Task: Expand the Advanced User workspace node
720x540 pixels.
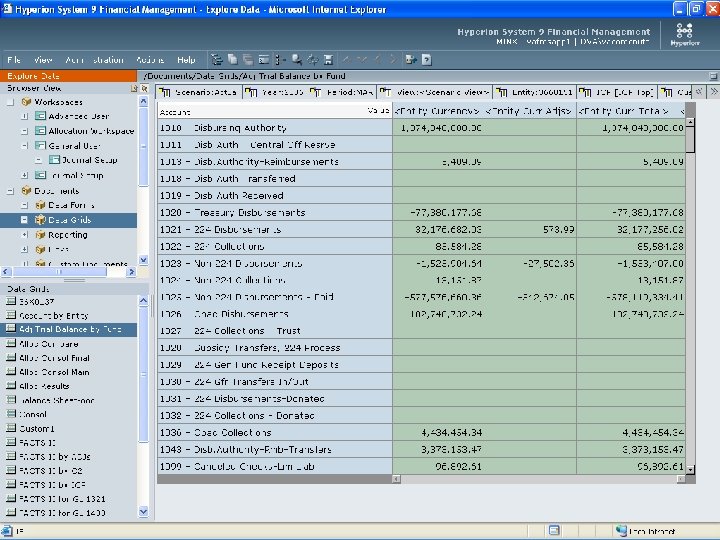Action: [x=24, y=116]
